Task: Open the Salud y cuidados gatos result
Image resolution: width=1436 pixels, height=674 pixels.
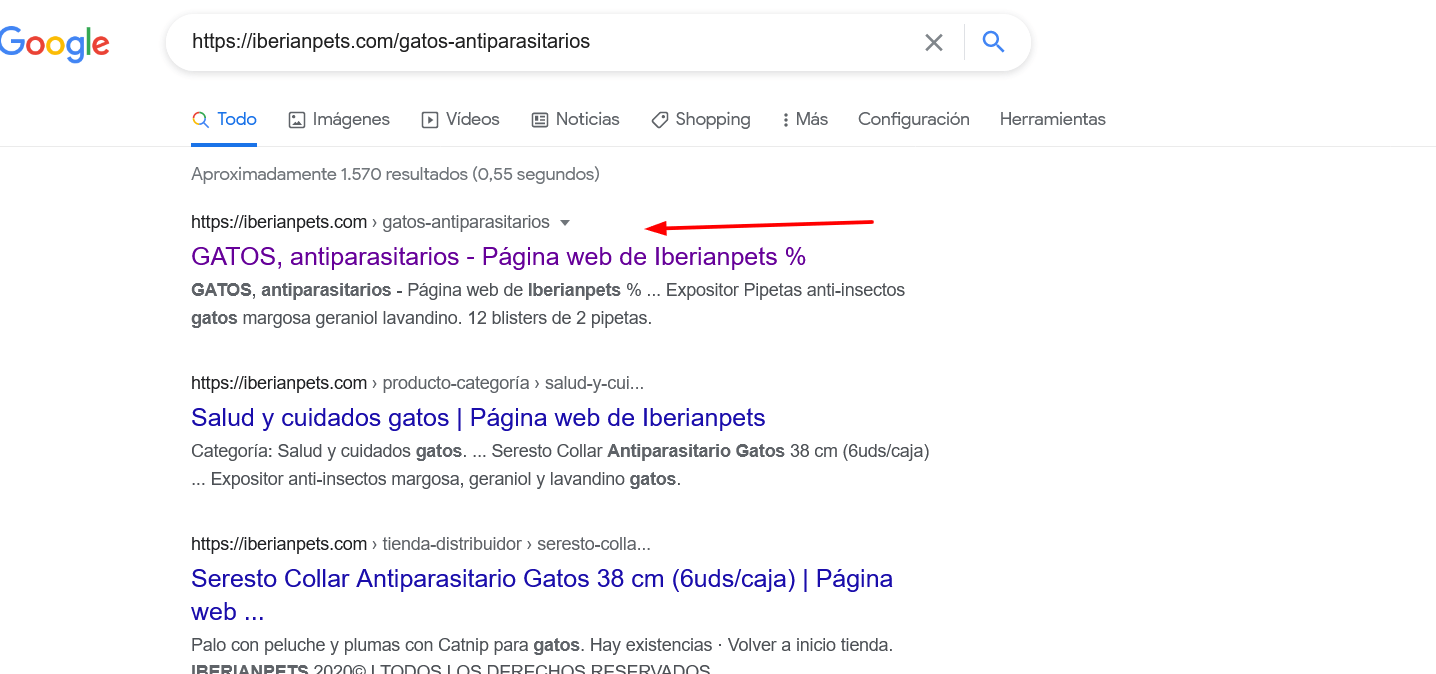Action: coord(478,417)
